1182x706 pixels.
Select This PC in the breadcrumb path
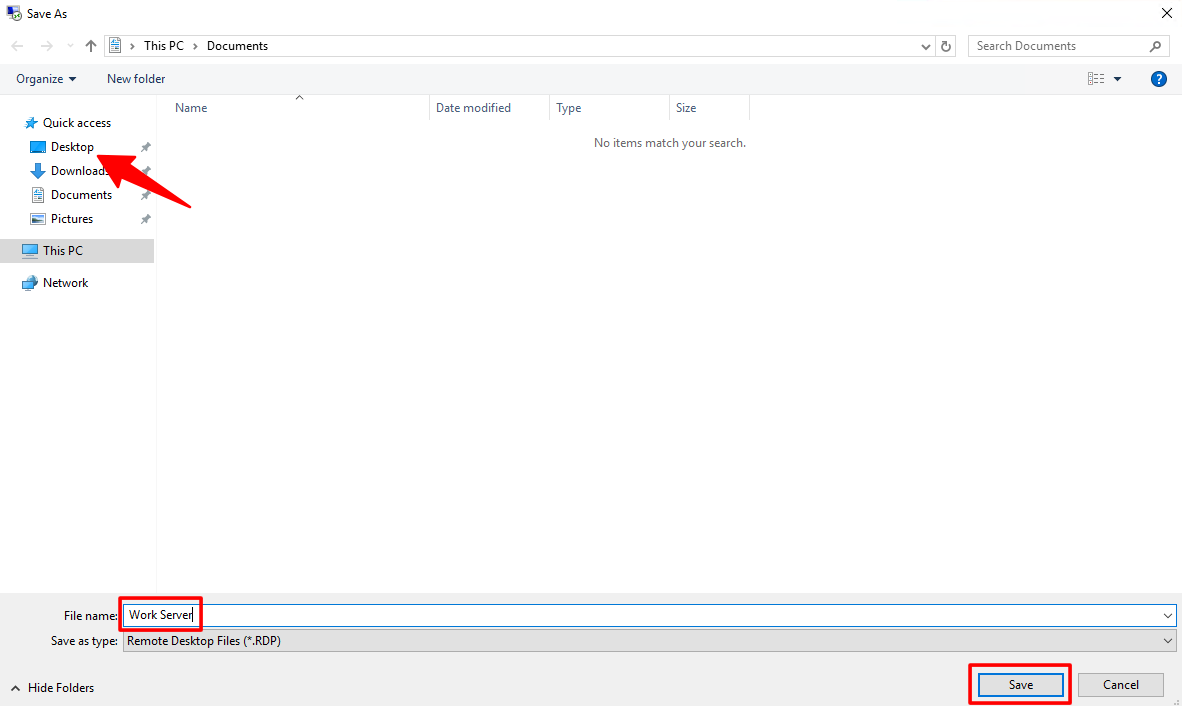pyautogui.click(x=163, y=45)
